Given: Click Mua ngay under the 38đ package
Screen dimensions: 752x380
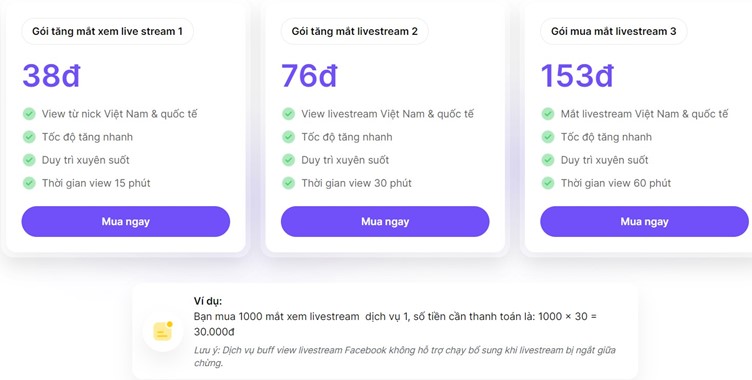Looking at the screenshot, I should [x=126, y=222].
